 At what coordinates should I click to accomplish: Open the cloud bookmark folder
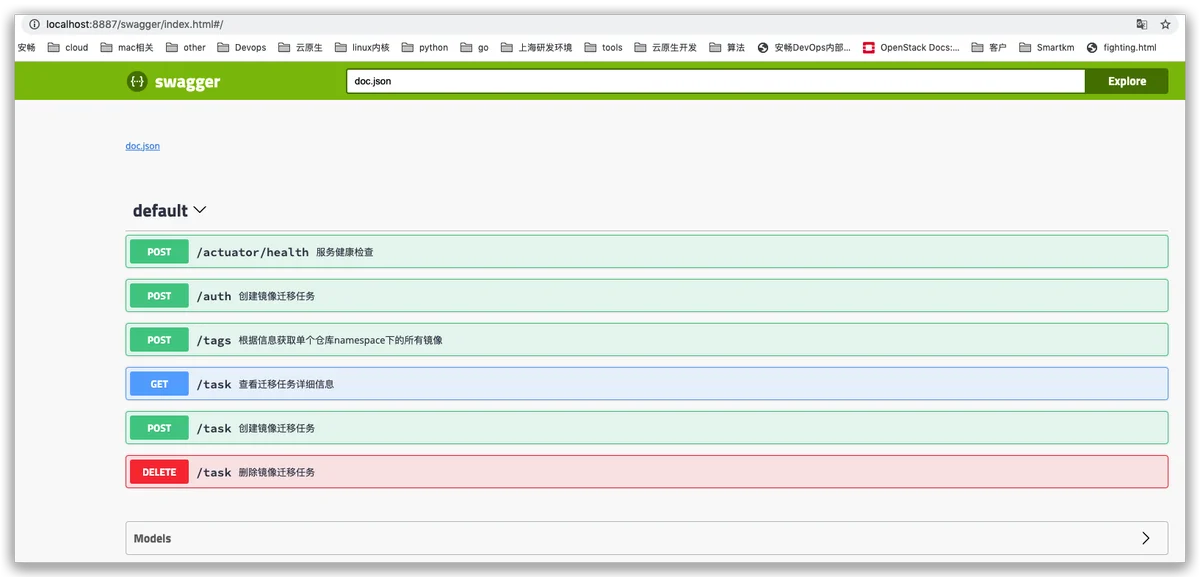(68, 47)
